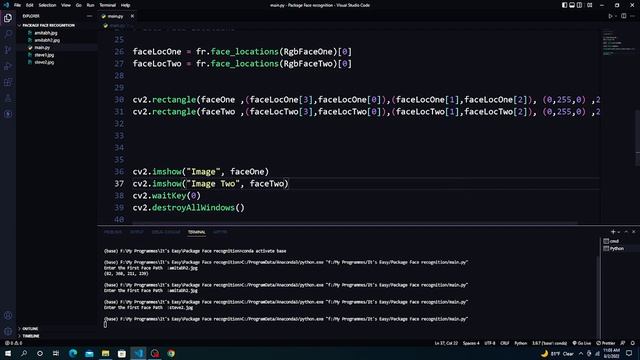Image resolution: width=640 pixels, height=360 pixels.
Task: Open the Windows Start menu
Action: coord(8,353)
